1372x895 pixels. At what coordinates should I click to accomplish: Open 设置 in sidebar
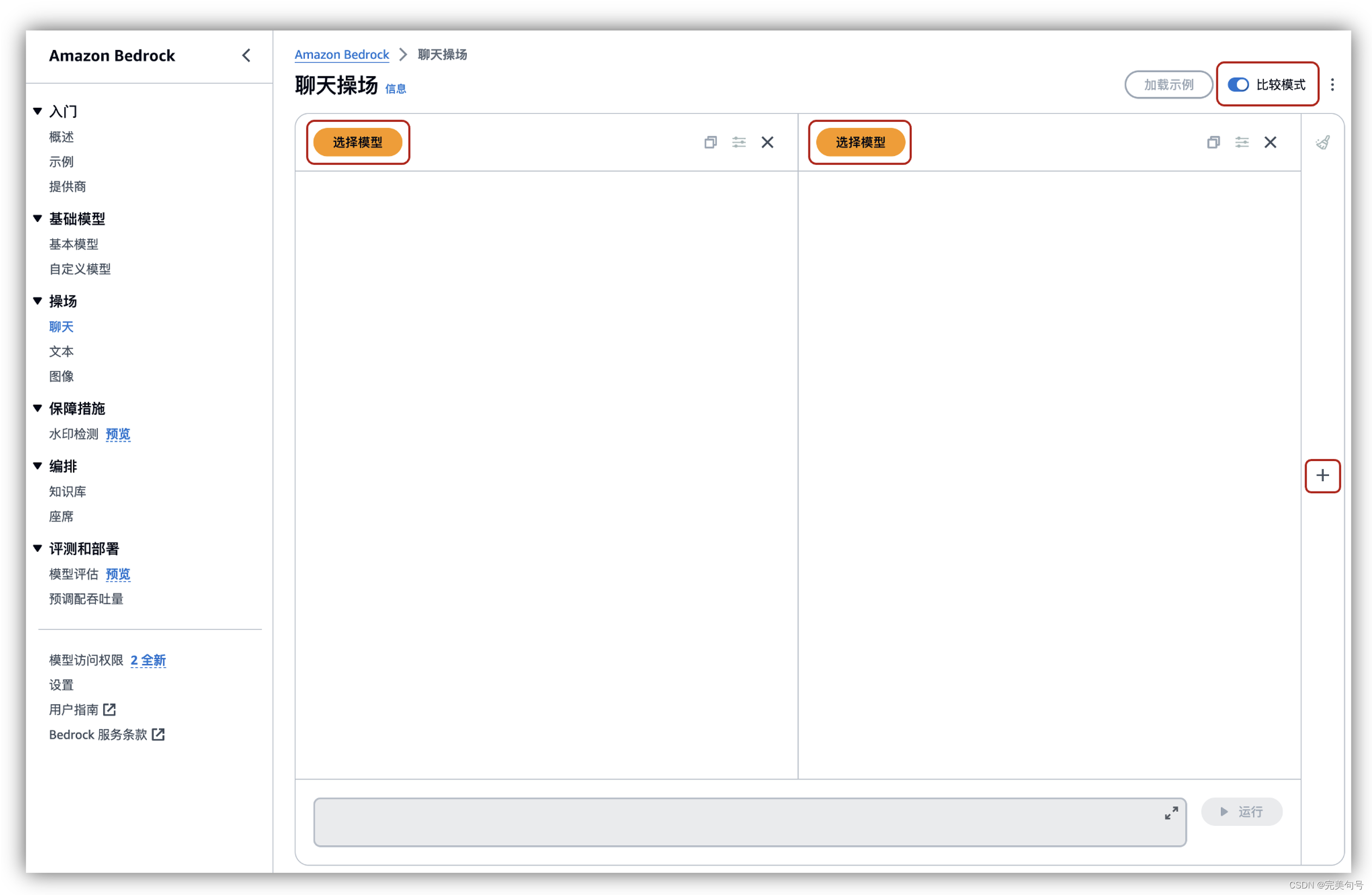[x=61, y=685]
